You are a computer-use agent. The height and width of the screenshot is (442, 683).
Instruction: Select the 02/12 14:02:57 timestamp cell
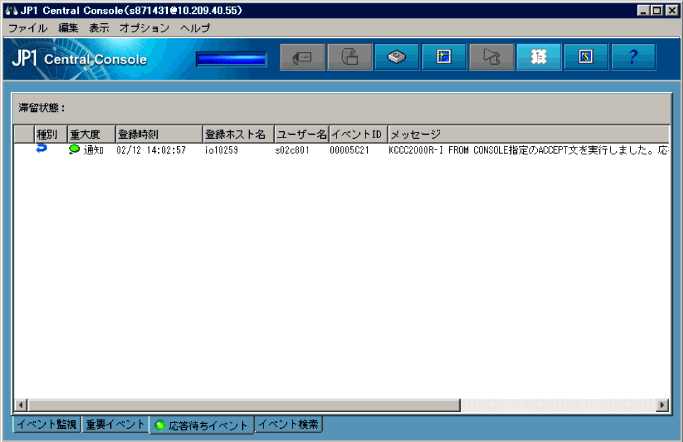tap(151, 150)
